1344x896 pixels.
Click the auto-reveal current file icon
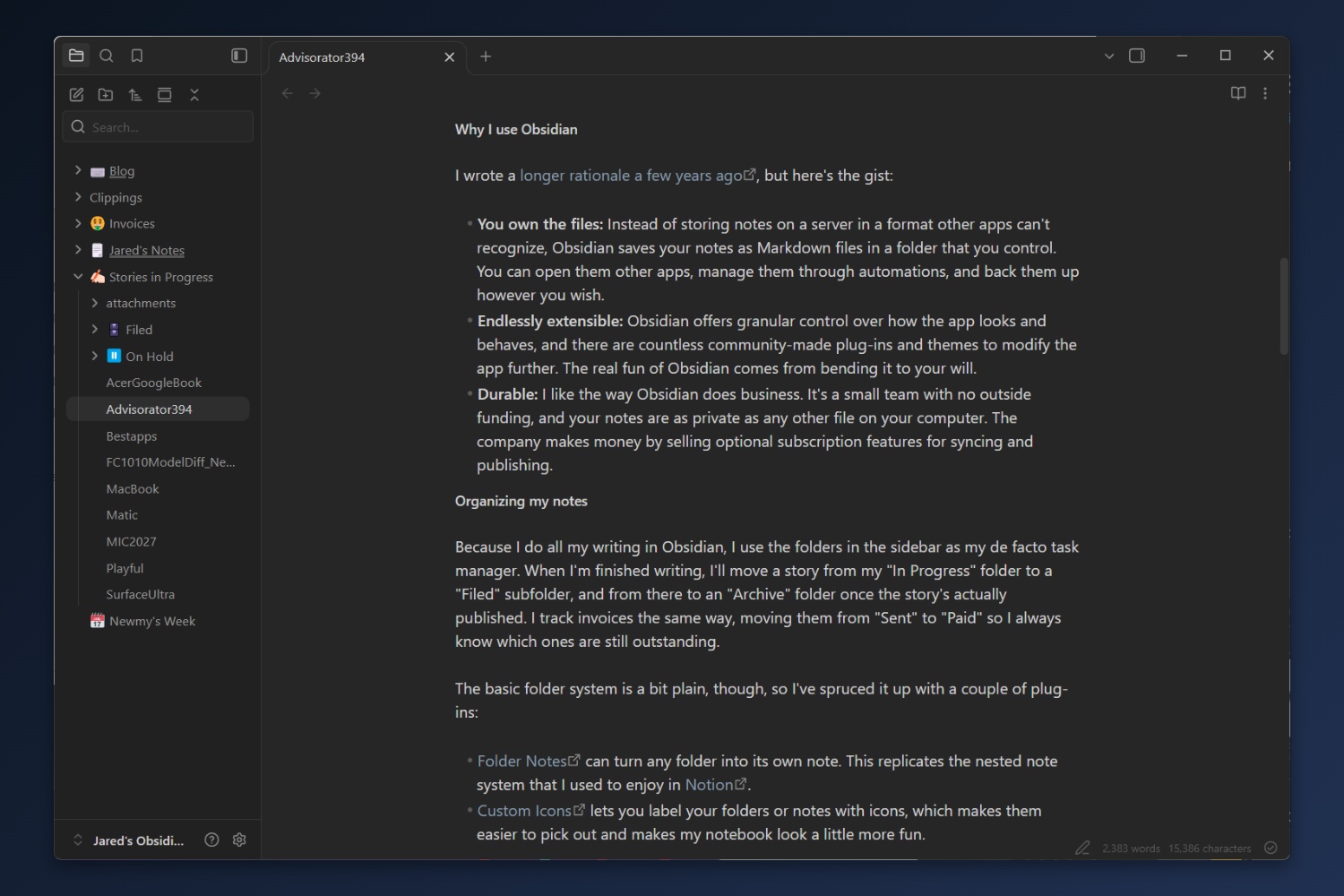click(165, 95)
